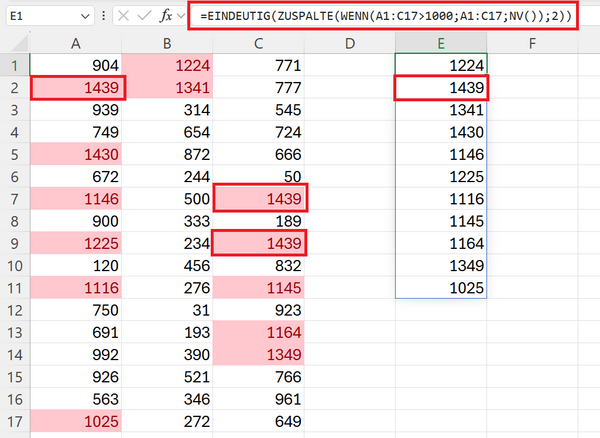Open the Name Box dropdown arrow
This screenshot has height=438, width=600.
(x=86, y=16)
